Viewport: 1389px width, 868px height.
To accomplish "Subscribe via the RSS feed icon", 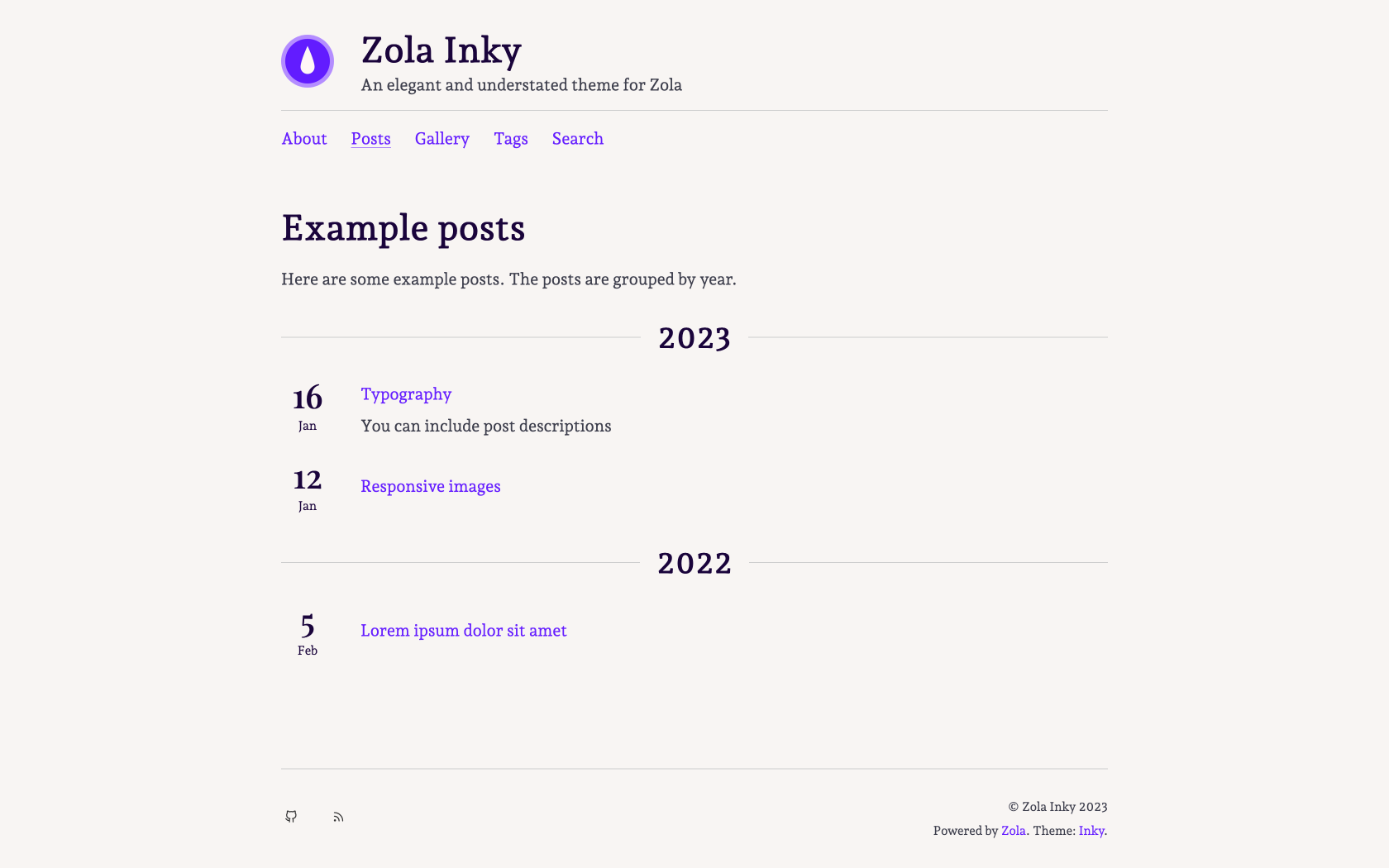I will pyautogui.click(x=338, y=817).
